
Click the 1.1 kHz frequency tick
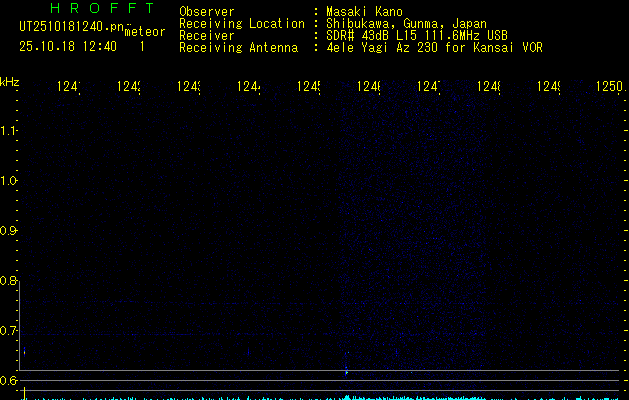(10, 131)
